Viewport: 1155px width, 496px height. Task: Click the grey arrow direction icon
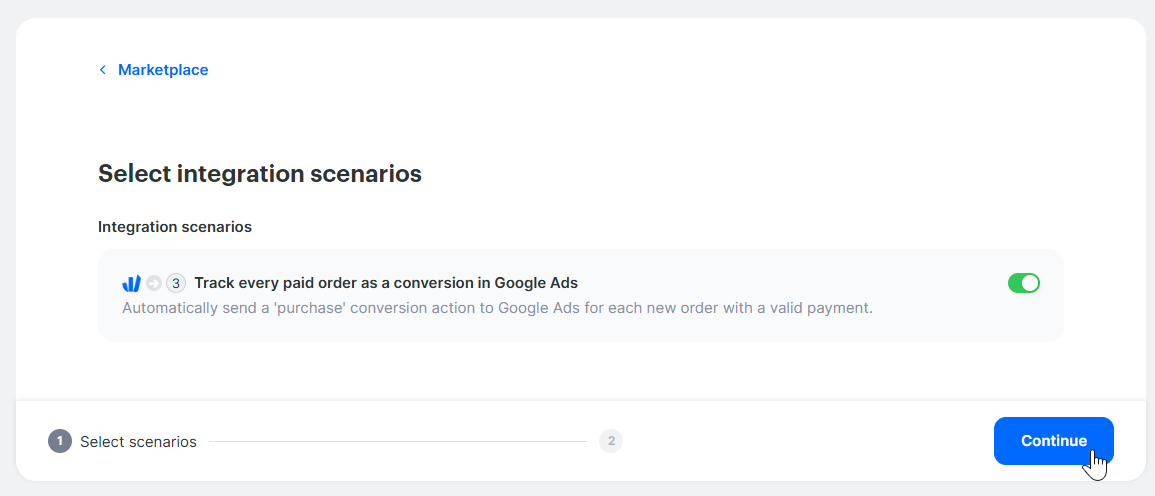tap(153, 283)
